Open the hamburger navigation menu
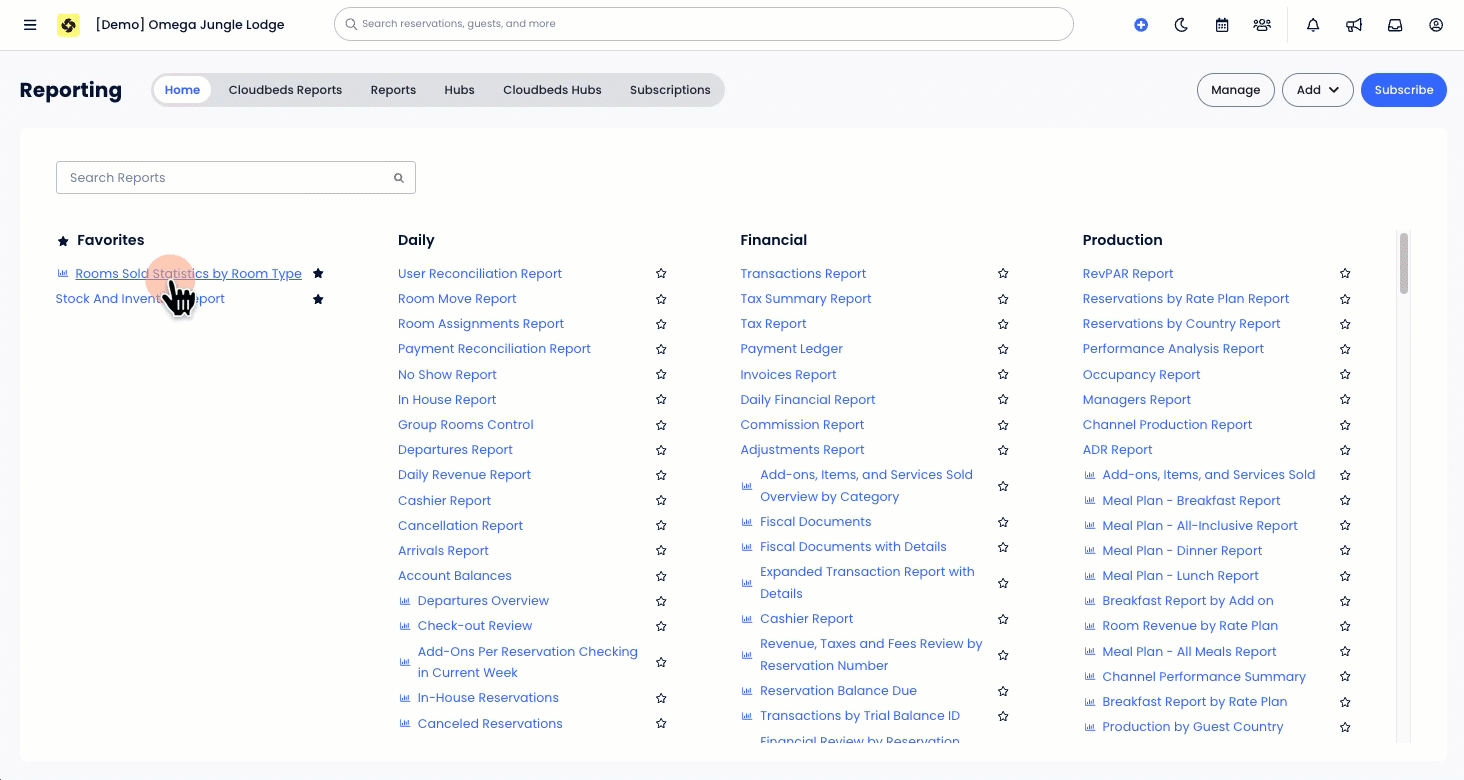The height and width of the screenshot is (780, 1464). 30,25
